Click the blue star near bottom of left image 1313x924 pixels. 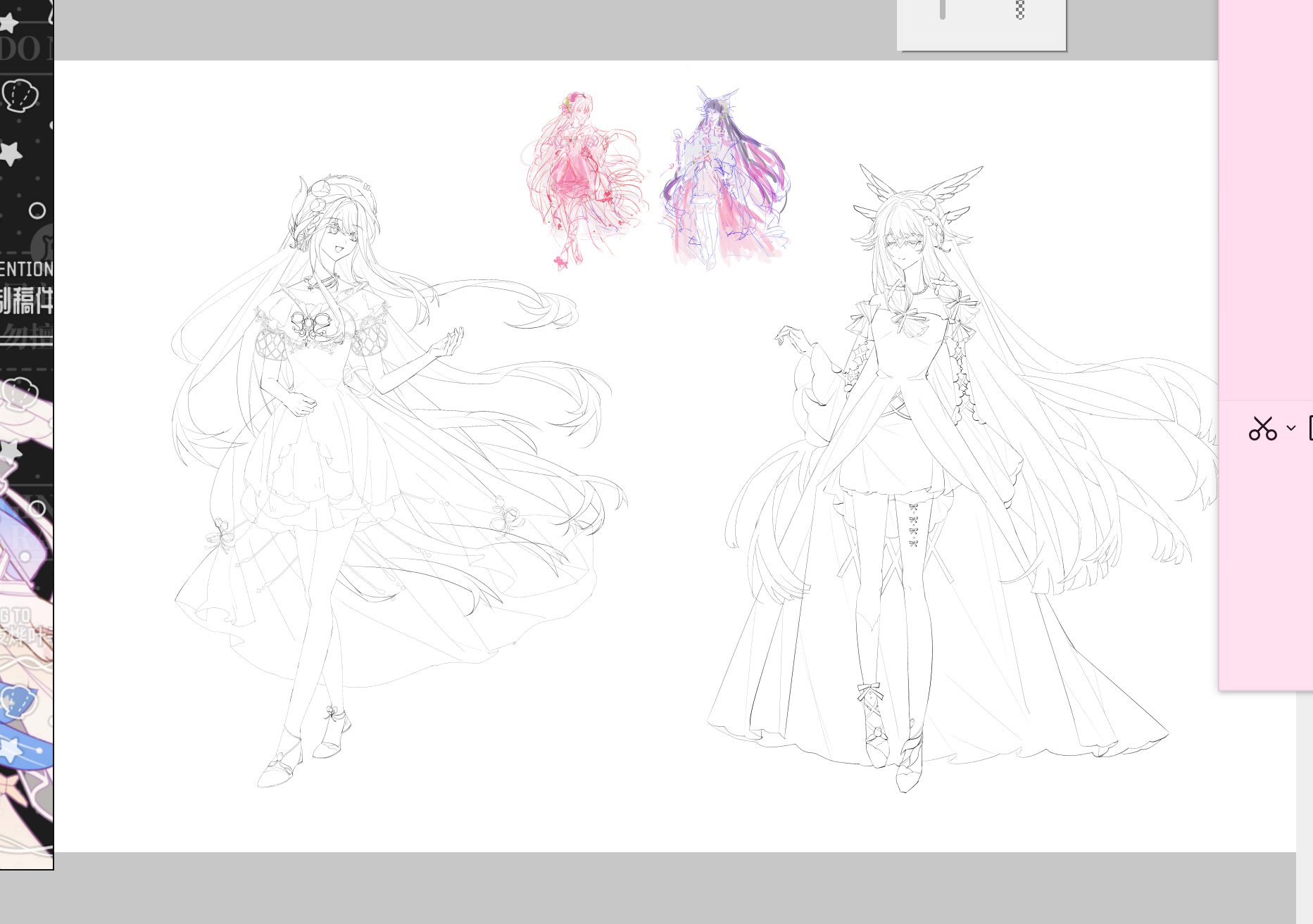tap(11, 747)
